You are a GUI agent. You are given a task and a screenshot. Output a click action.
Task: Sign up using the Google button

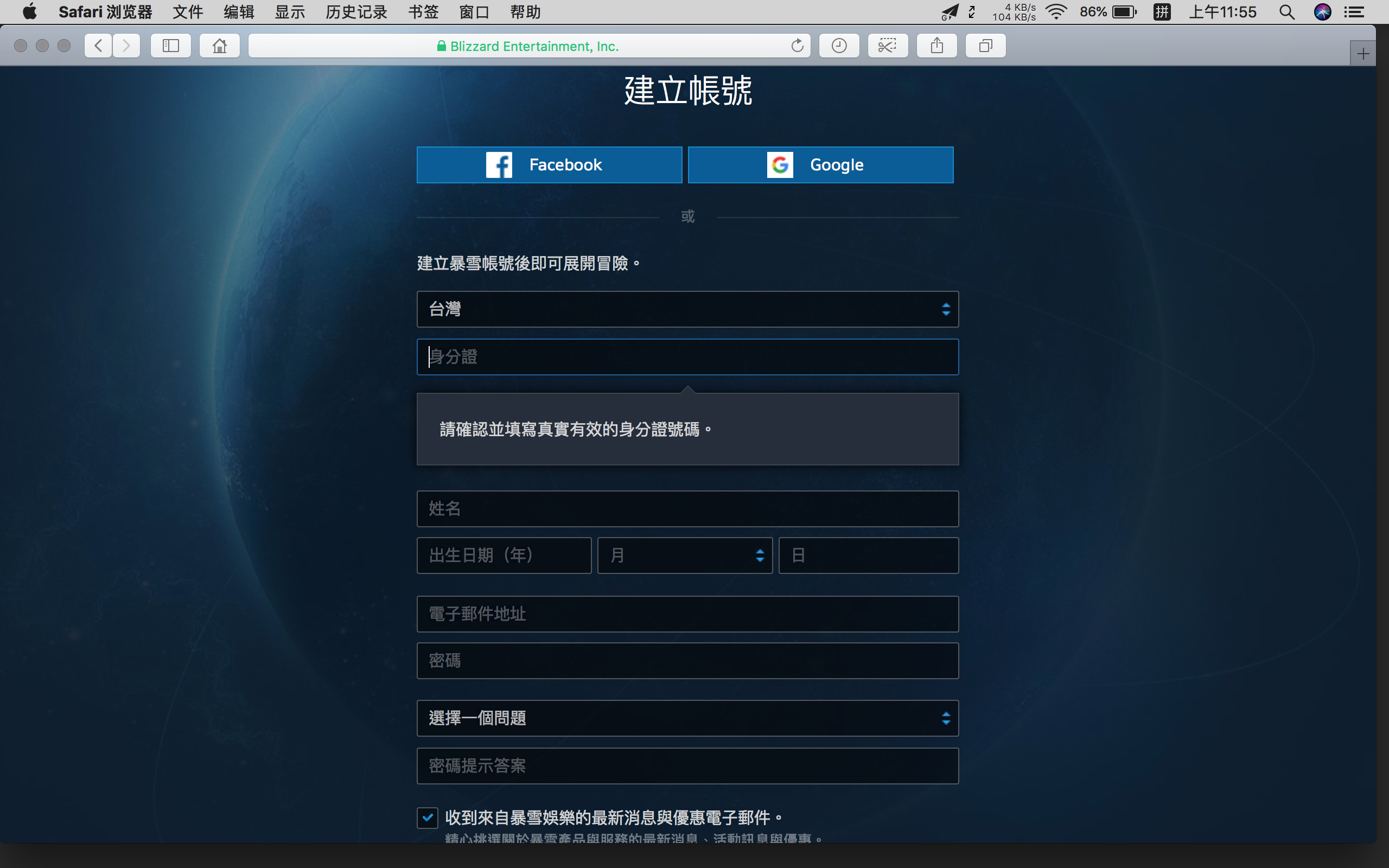pos(821,165)
